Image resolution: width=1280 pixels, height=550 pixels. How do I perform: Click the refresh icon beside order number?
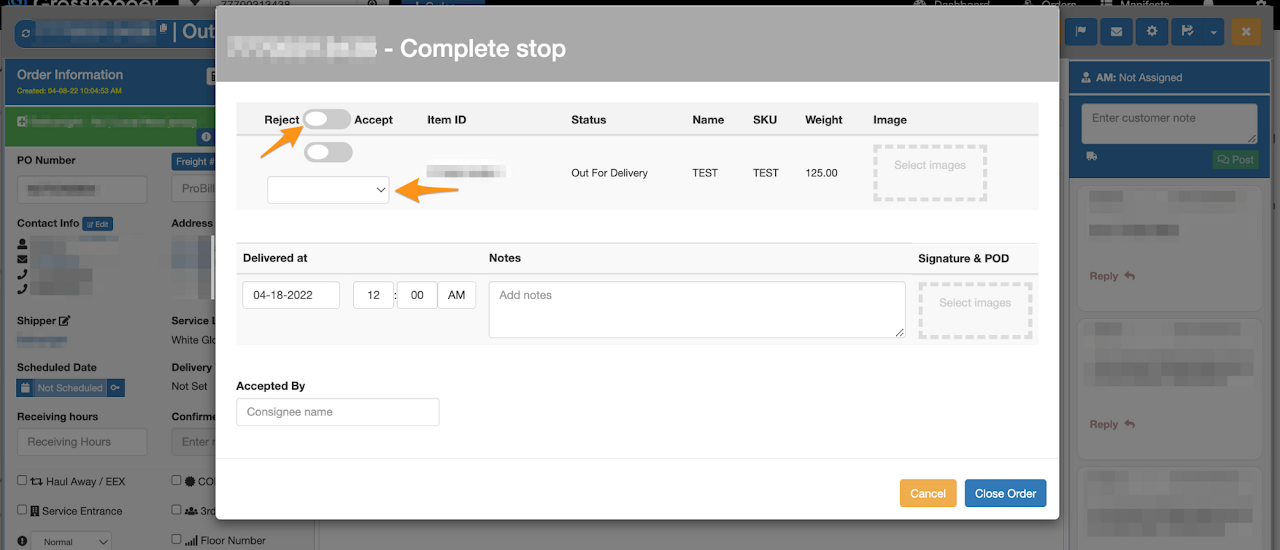click(x=26, y=33)
